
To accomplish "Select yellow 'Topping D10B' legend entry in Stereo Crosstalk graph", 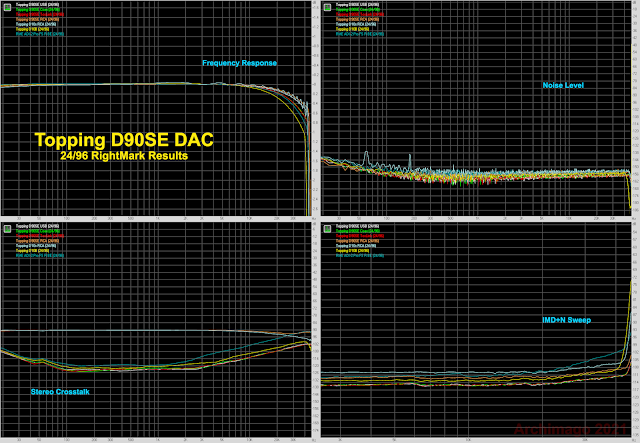I will pos(32,251).
